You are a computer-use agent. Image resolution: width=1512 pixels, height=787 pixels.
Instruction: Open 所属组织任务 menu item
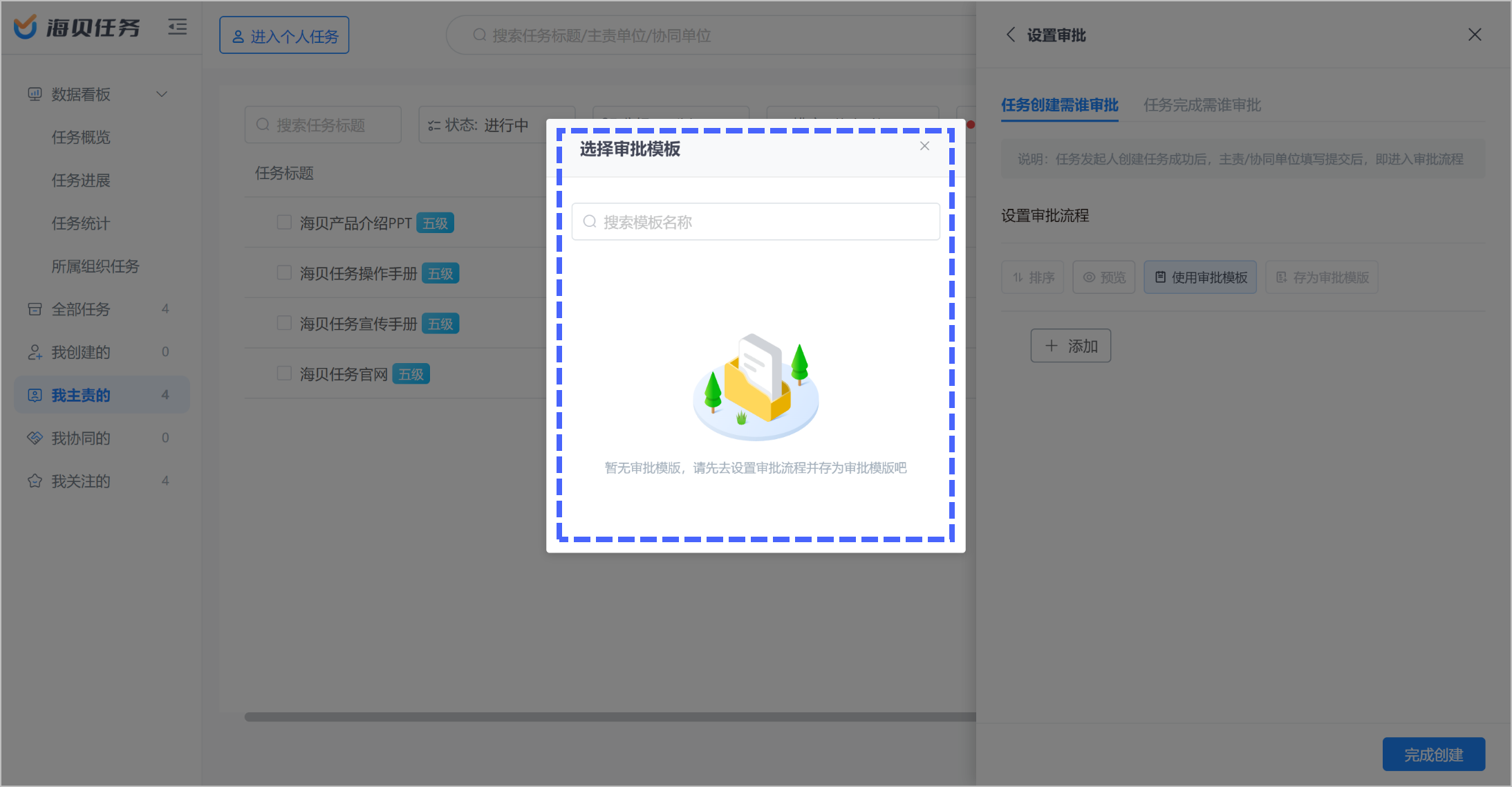pos(95,266)
